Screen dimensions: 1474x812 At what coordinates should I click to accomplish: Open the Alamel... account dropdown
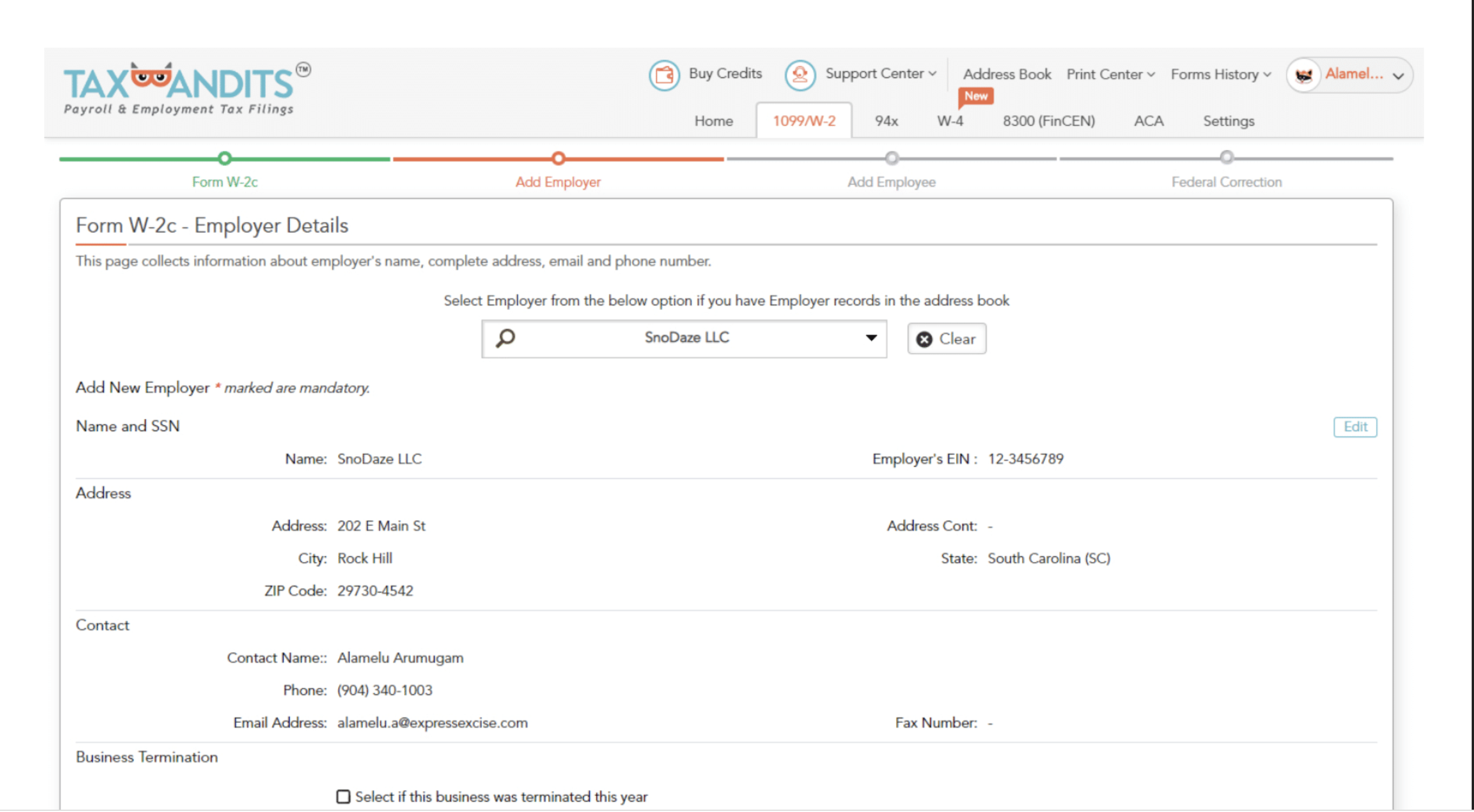[x=1398, y=76]
